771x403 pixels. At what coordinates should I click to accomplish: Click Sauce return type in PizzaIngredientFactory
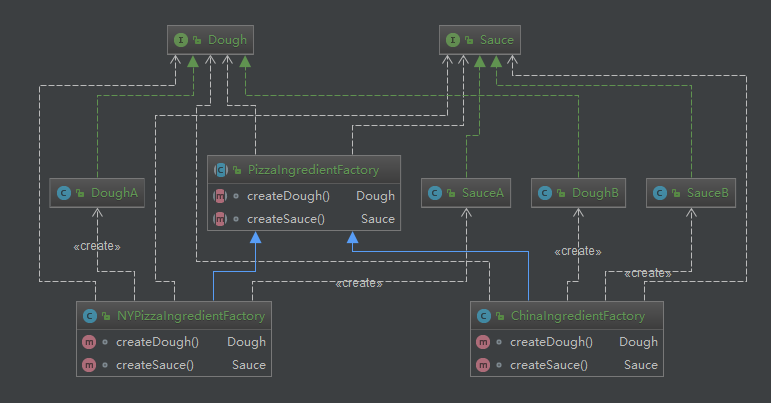pos(378,219)
